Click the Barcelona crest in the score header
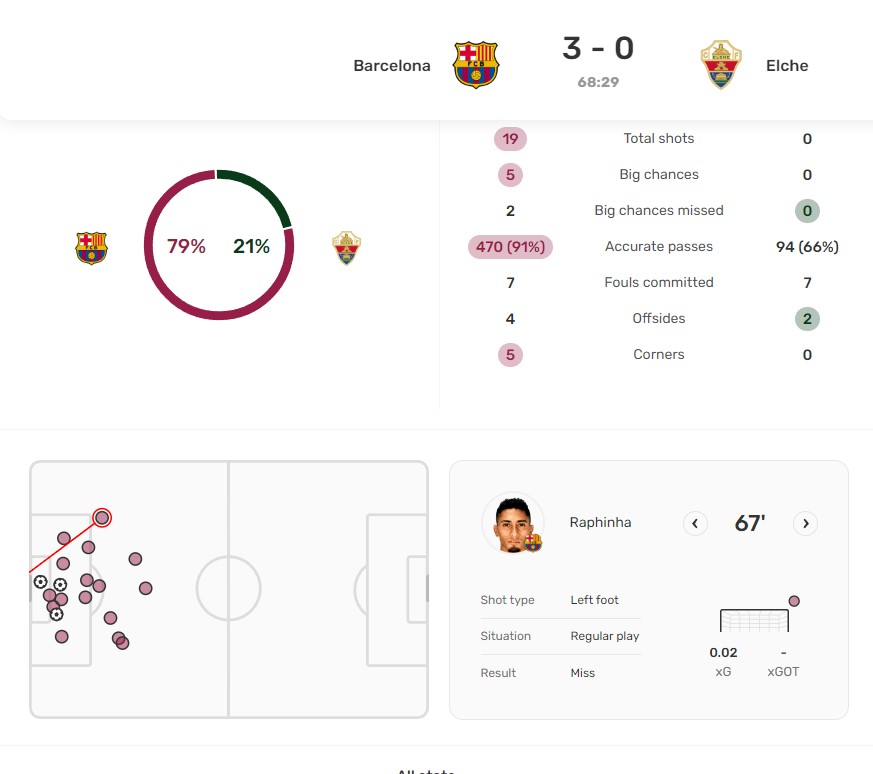873x774 pixels. [476, 65]
